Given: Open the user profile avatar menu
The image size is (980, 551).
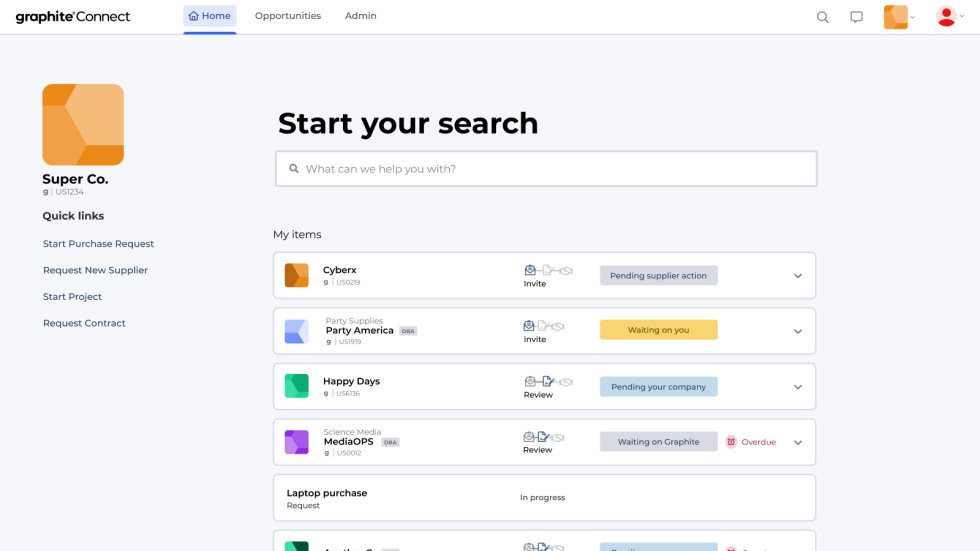Looking at the screenshot, I should [949, 17].
